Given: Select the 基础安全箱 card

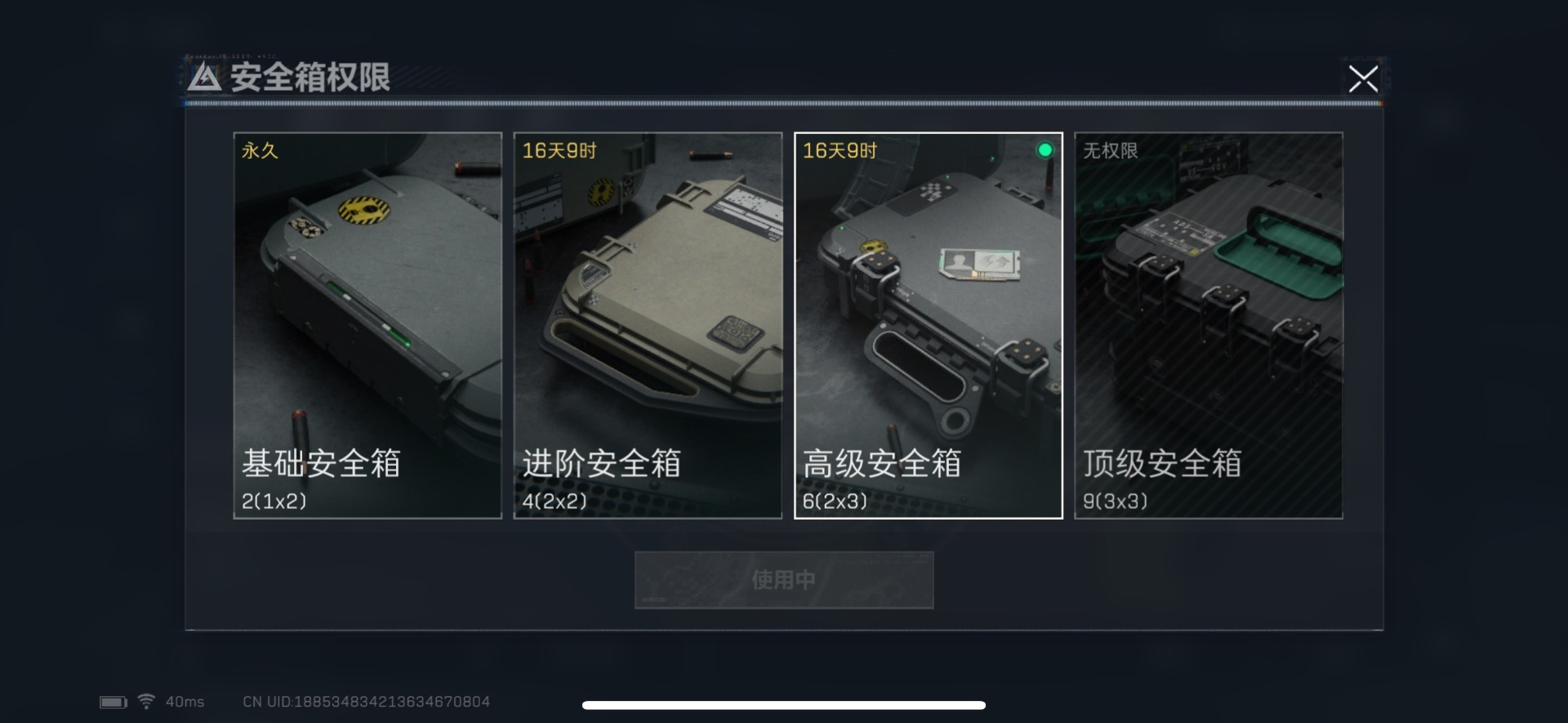Looking at the screenshot, I should point(367,325).
